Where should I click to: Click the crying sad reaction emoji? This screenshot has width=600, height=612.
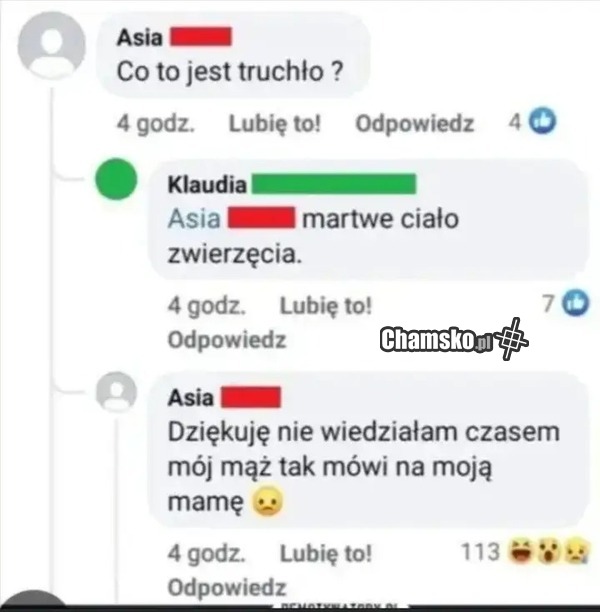click(x=576, y=551)
